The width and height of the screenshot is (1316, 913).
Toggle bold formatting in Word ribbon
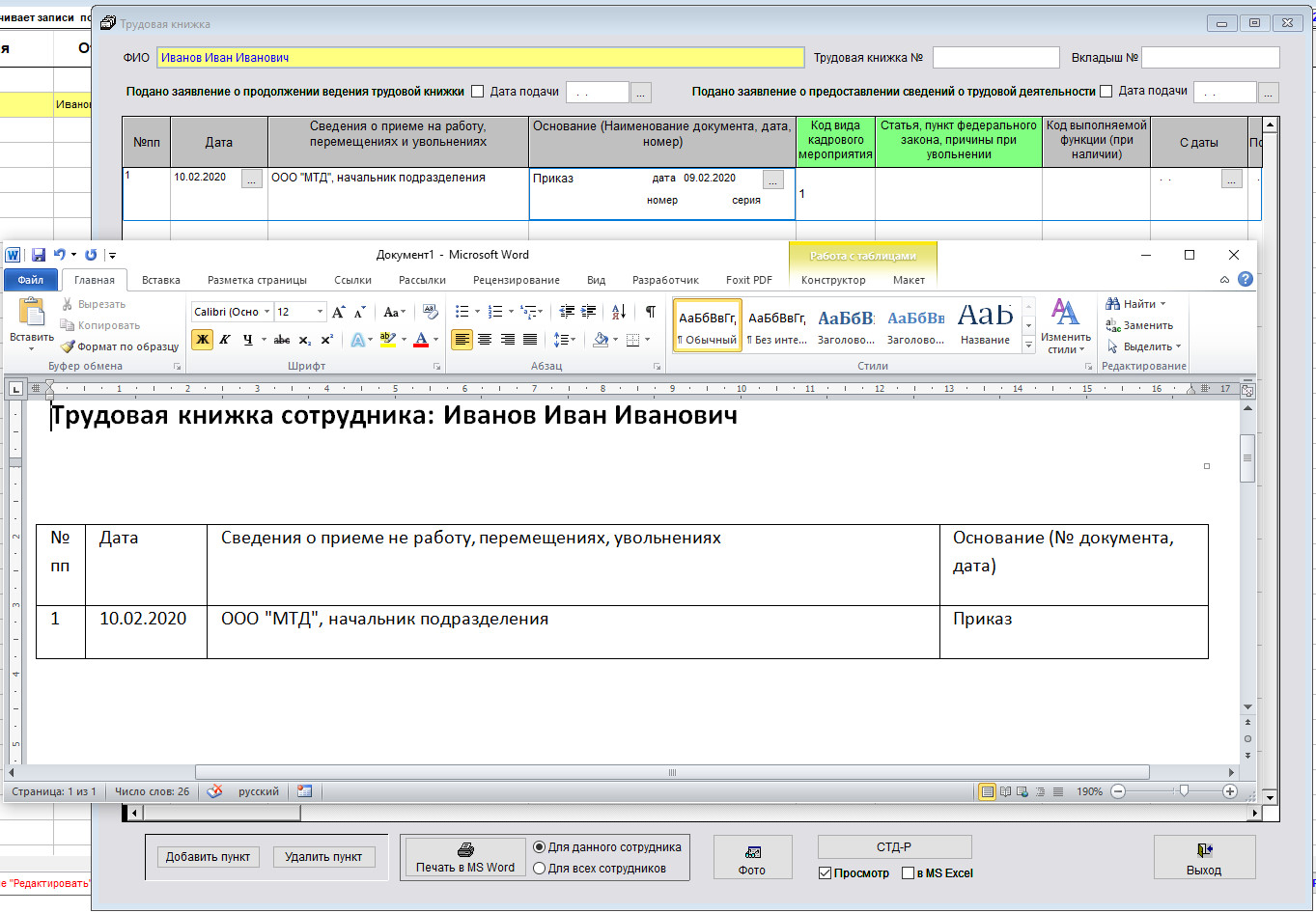(x=202, y=340)
